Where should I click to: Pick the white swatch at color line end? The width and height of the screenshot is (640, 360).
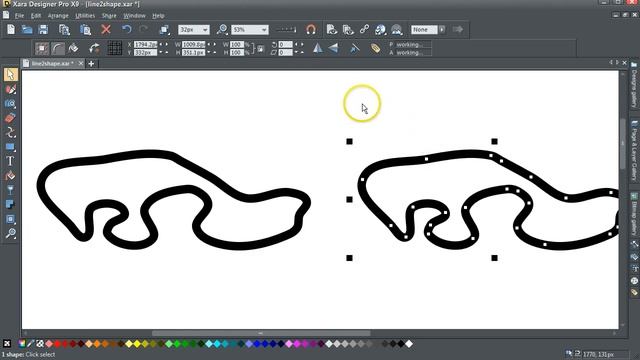coord(409,344)
